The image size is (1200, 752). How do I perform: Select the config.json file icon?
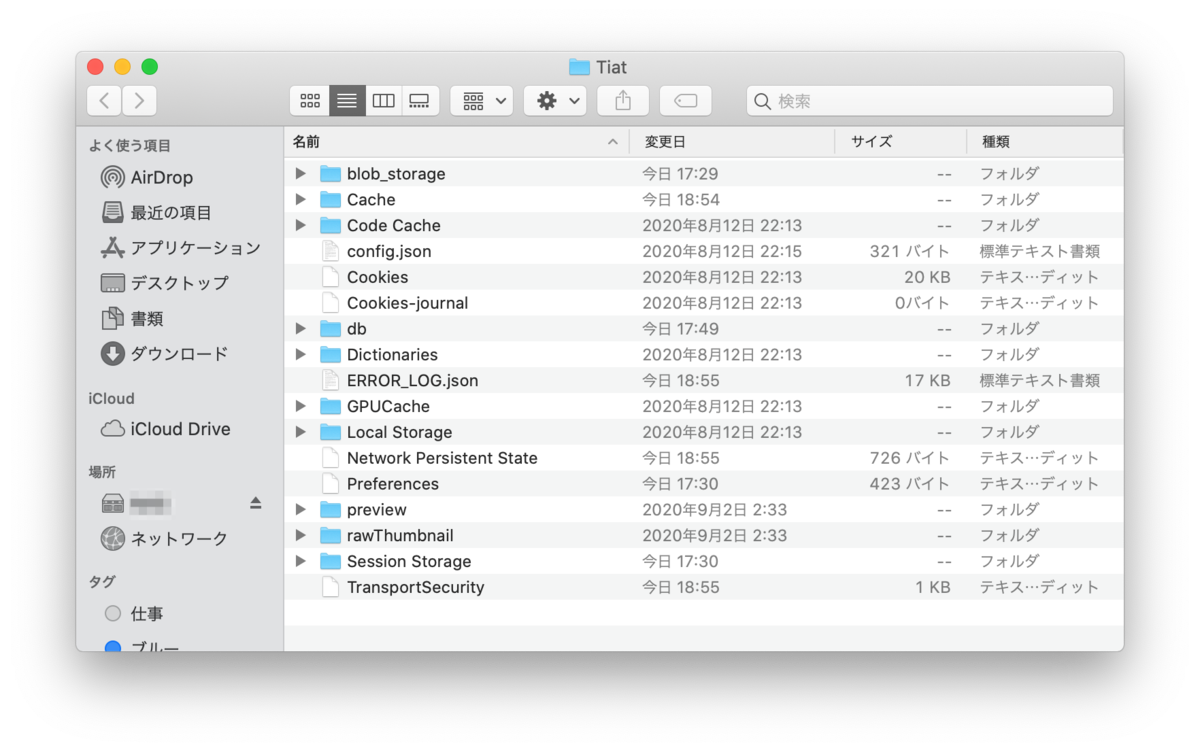(x=330, y=252)
